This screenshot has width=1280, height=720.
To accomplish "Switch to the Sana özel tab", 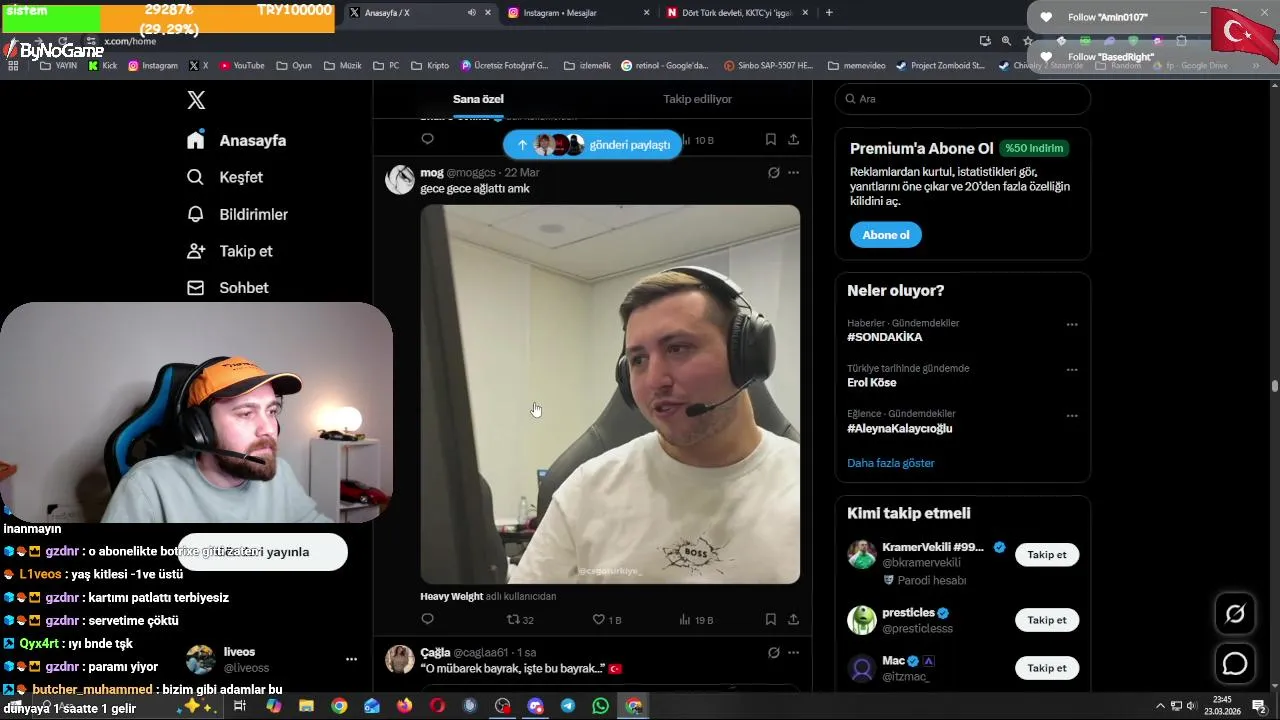I will coord(478,99).
